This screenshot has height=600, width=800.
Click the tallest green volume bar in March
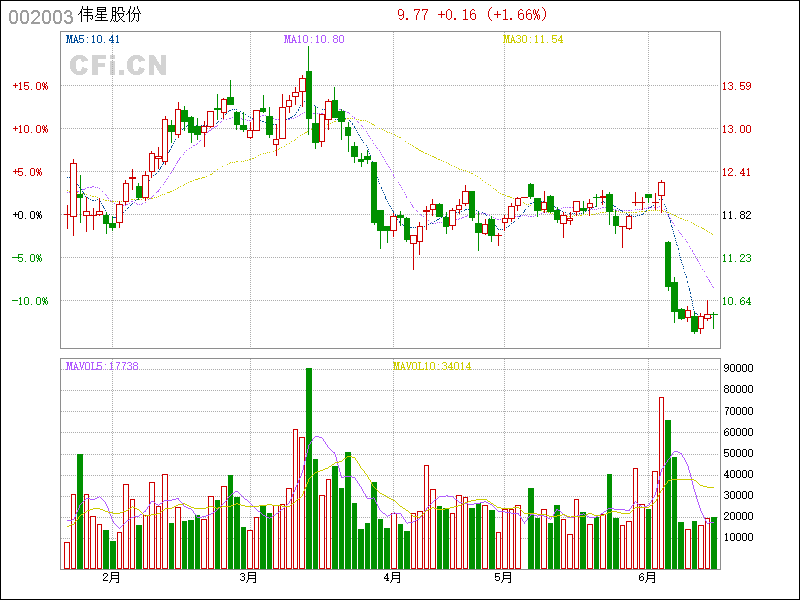(309, 468)
